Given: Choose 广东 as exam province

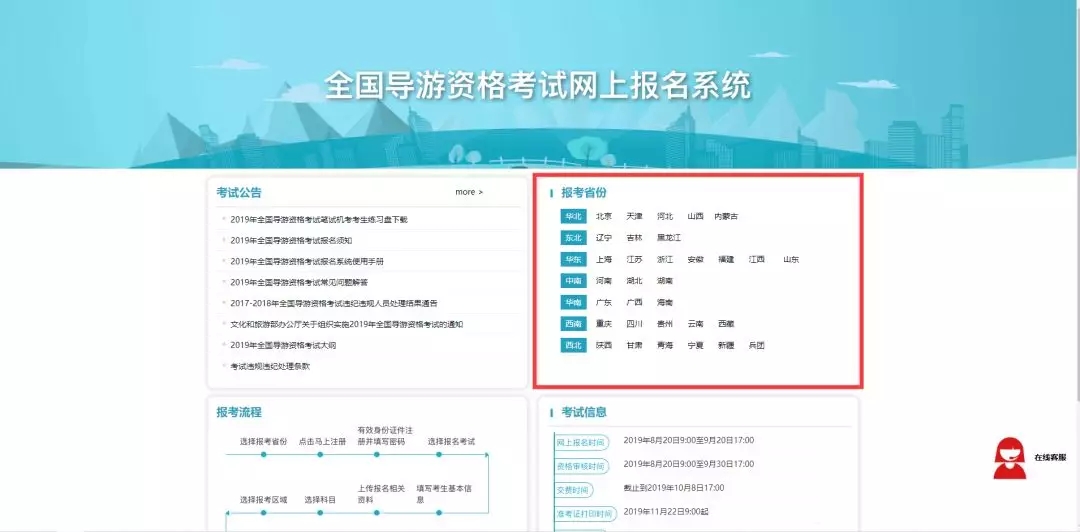Looking at the screenshot, I should click(x=604, y=303).
